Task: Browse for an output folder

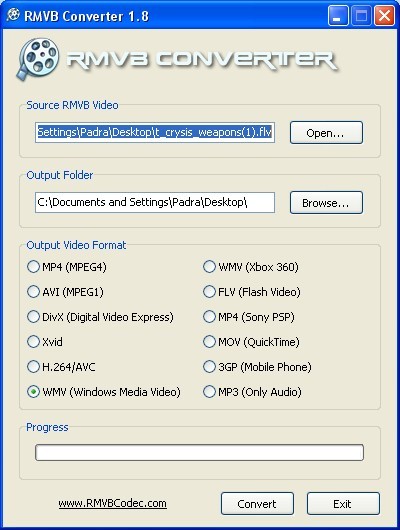Action: 326,202
